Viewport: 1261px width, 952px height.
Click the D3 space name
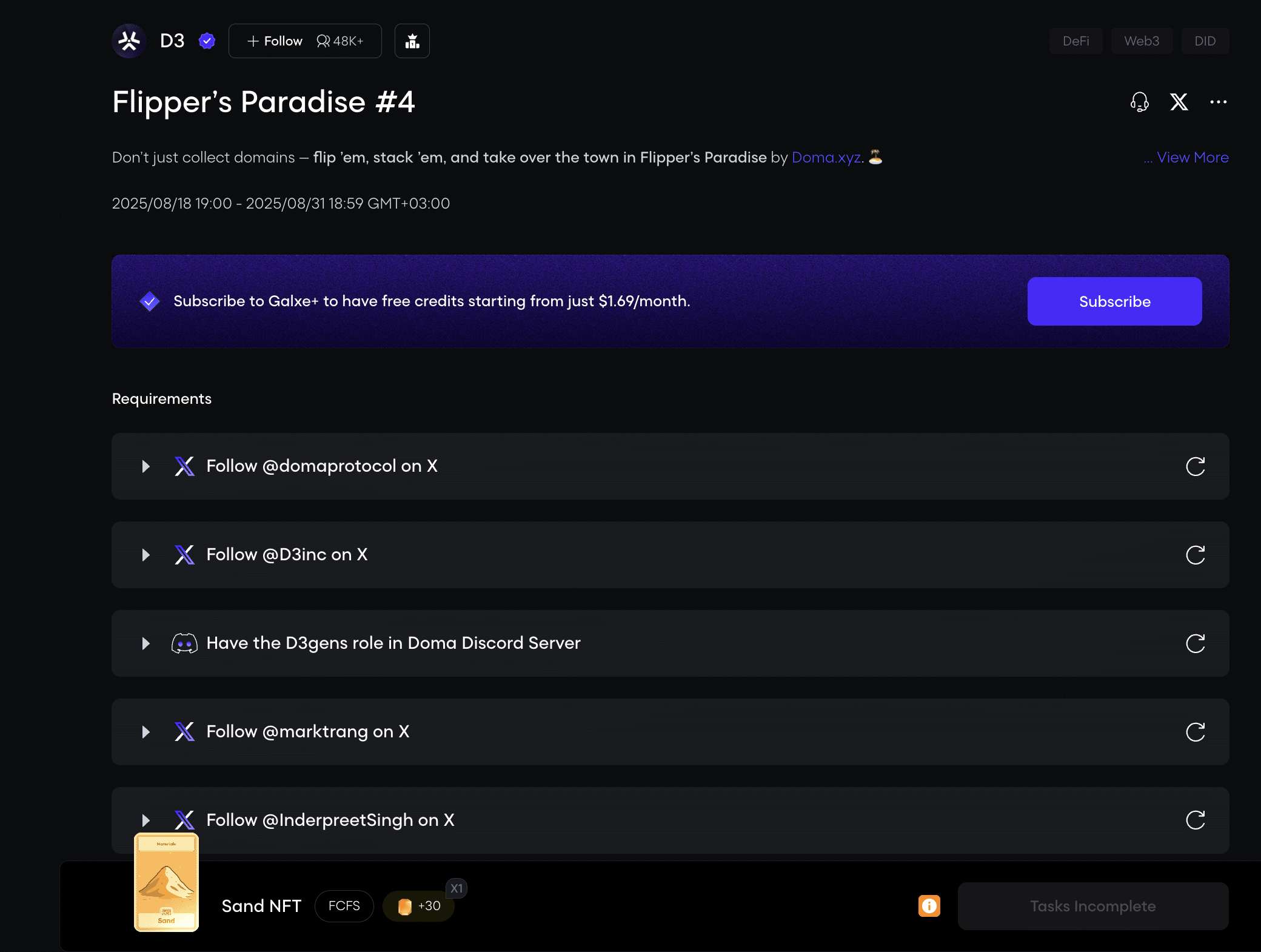(x=172, y=41)
